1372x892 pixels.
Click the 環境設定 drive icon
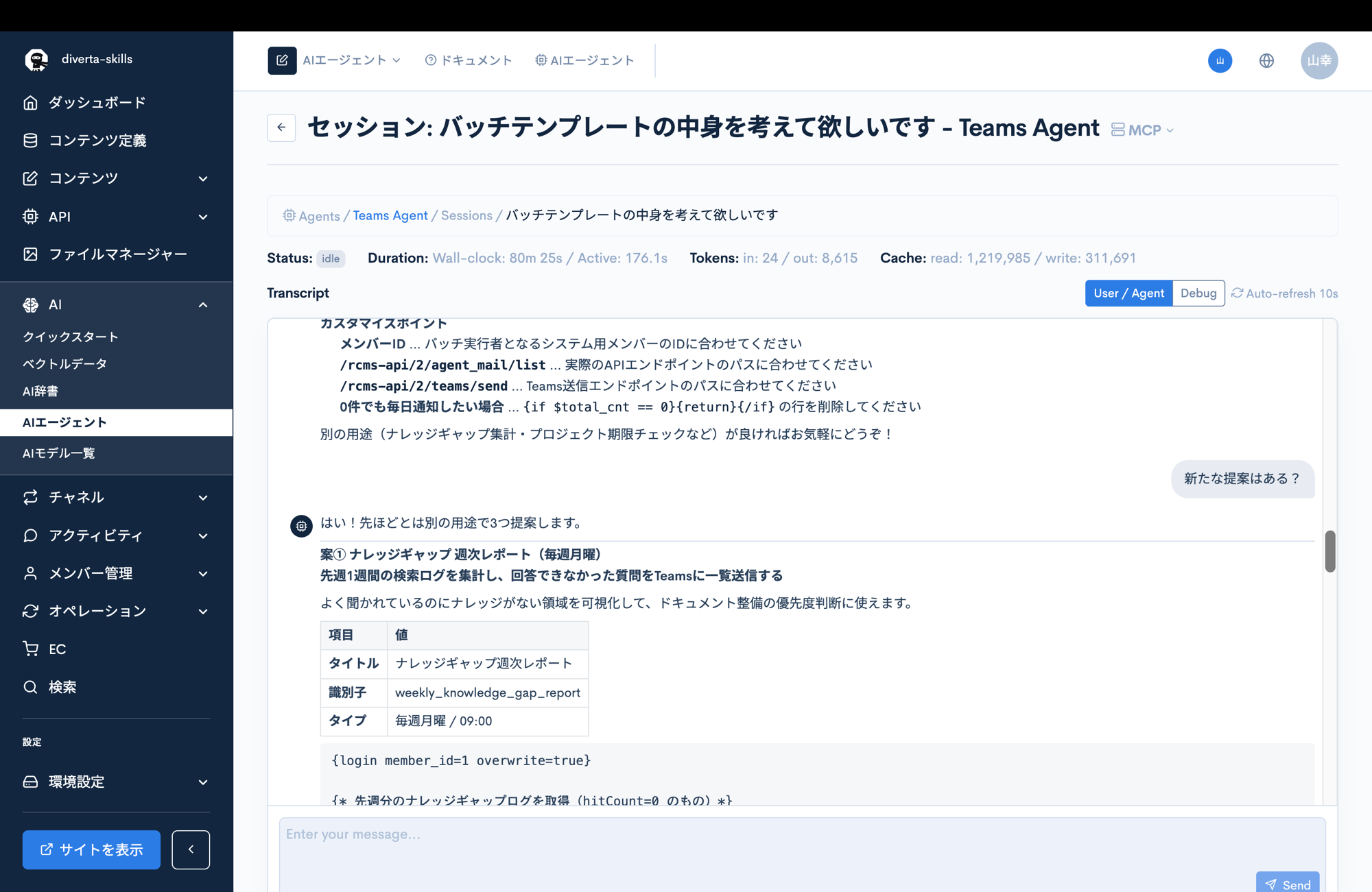click(30, 782)
